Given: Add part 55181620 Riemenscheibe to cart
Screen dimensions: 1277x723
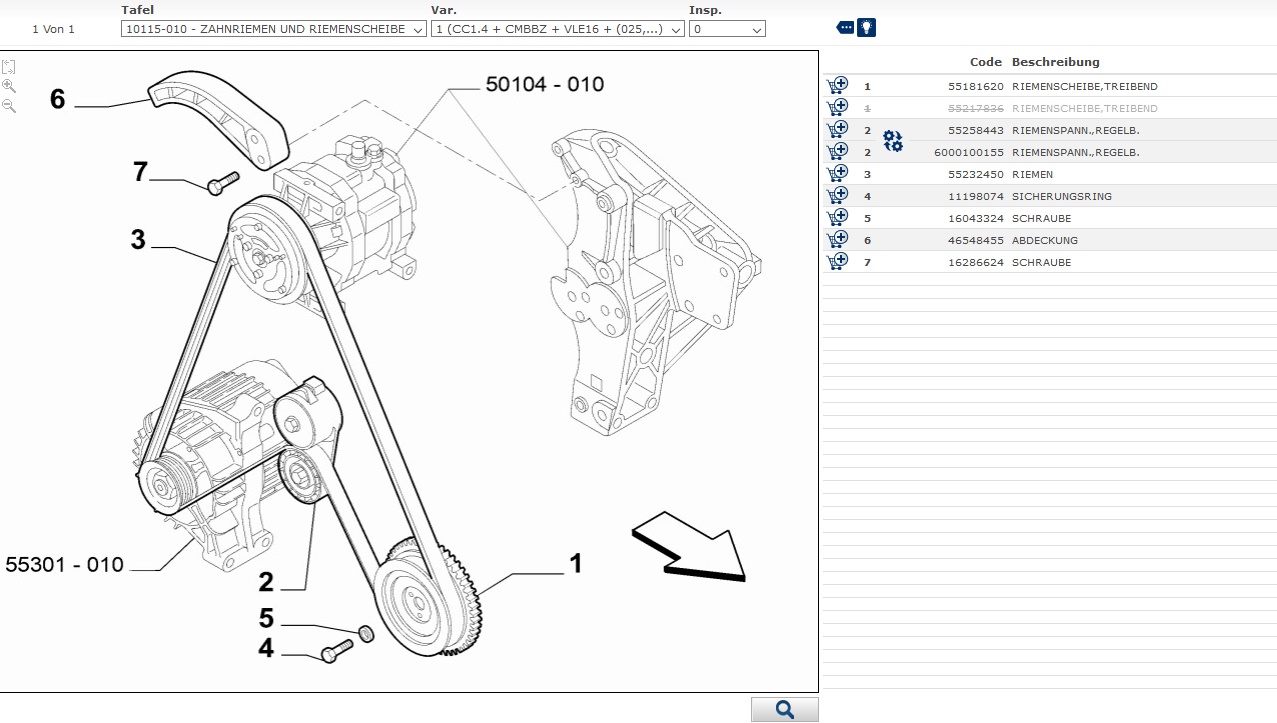Looking at the screenshot, I should tap(837, 86).
